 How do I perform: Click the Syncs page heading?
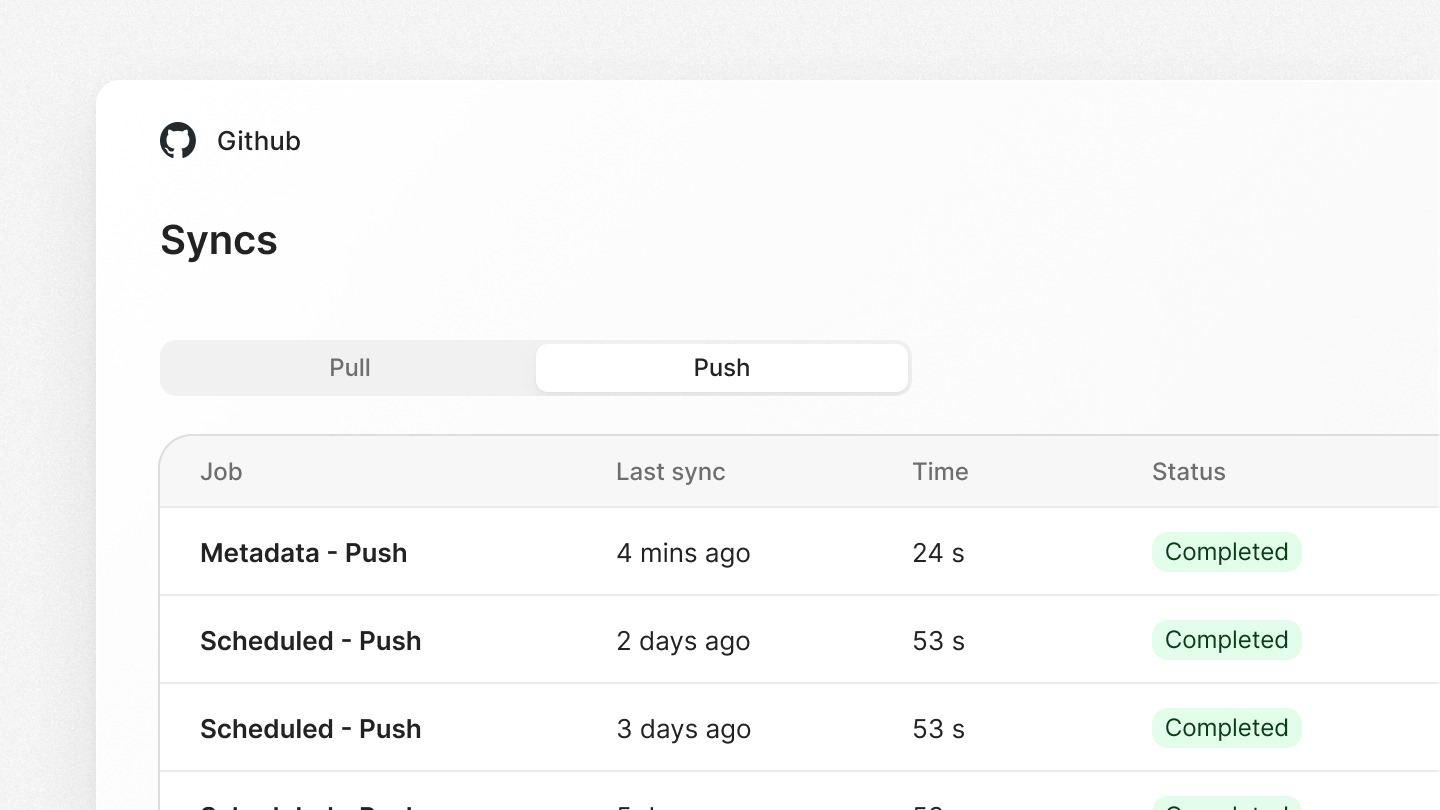point(219,240)
